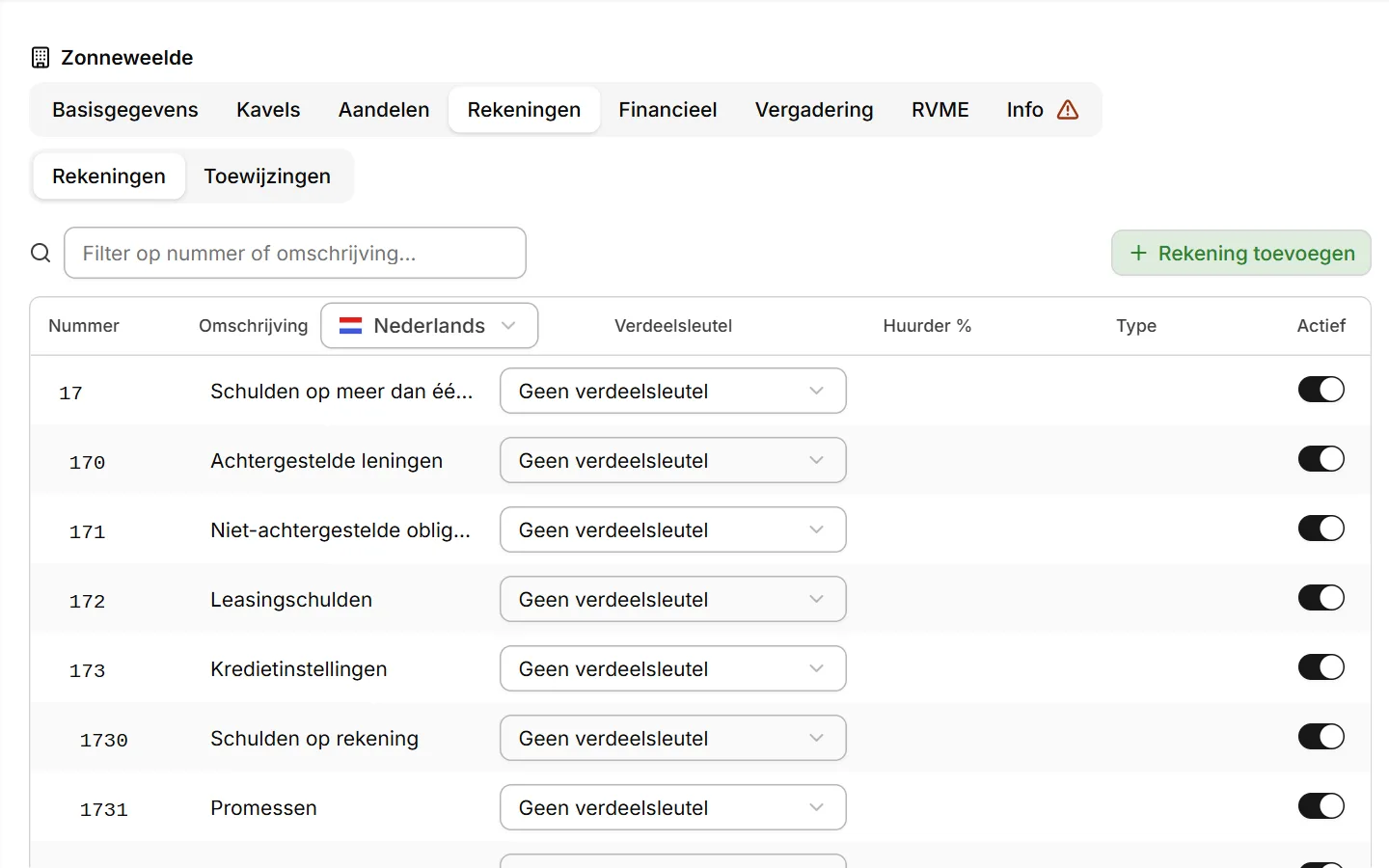Open verdeelsleutel dropdown for account 17
1389x868 pixels.
click(673, 391)
